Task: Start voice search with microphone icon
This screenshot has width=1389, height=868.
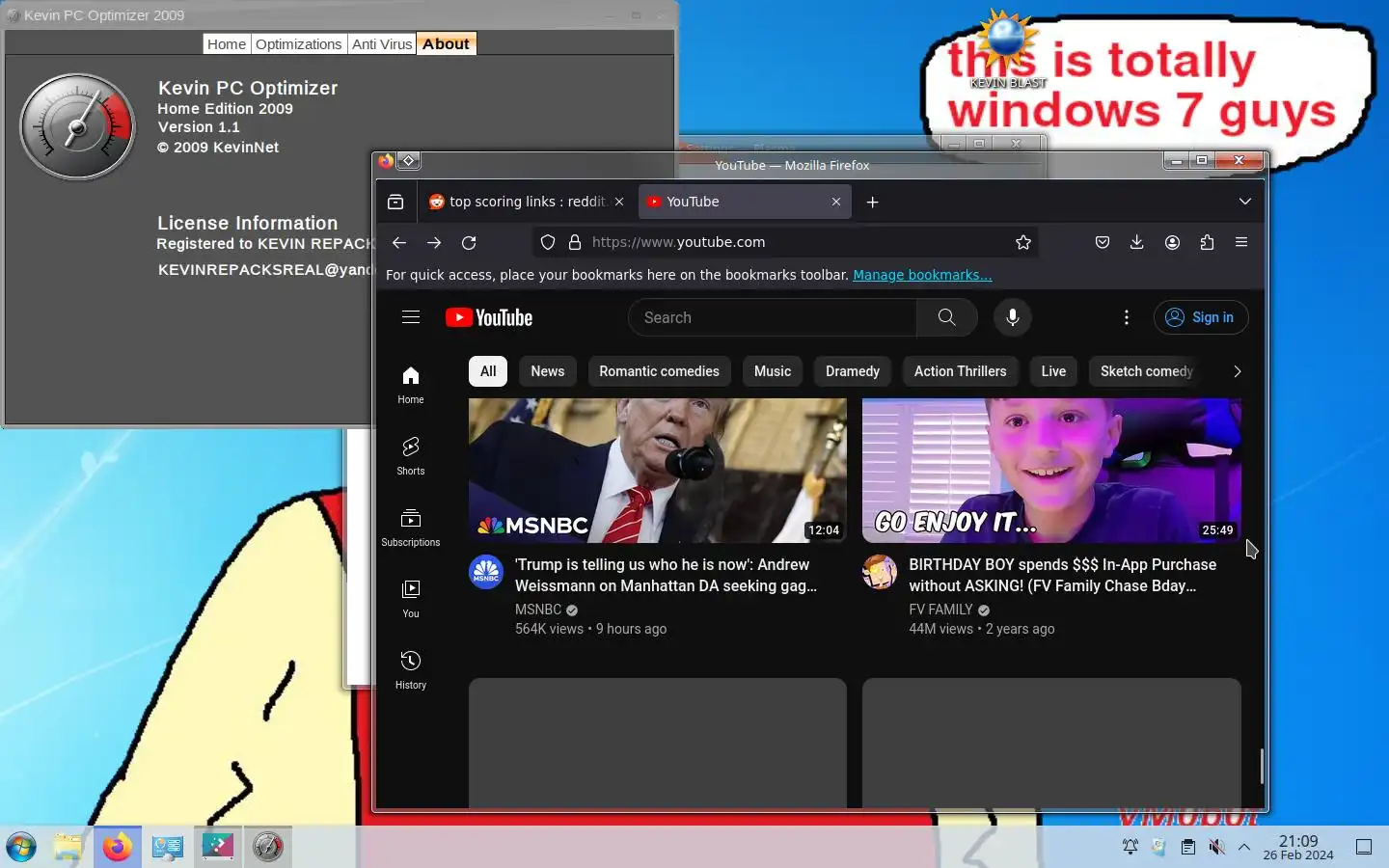Action: coord(1013,317)
